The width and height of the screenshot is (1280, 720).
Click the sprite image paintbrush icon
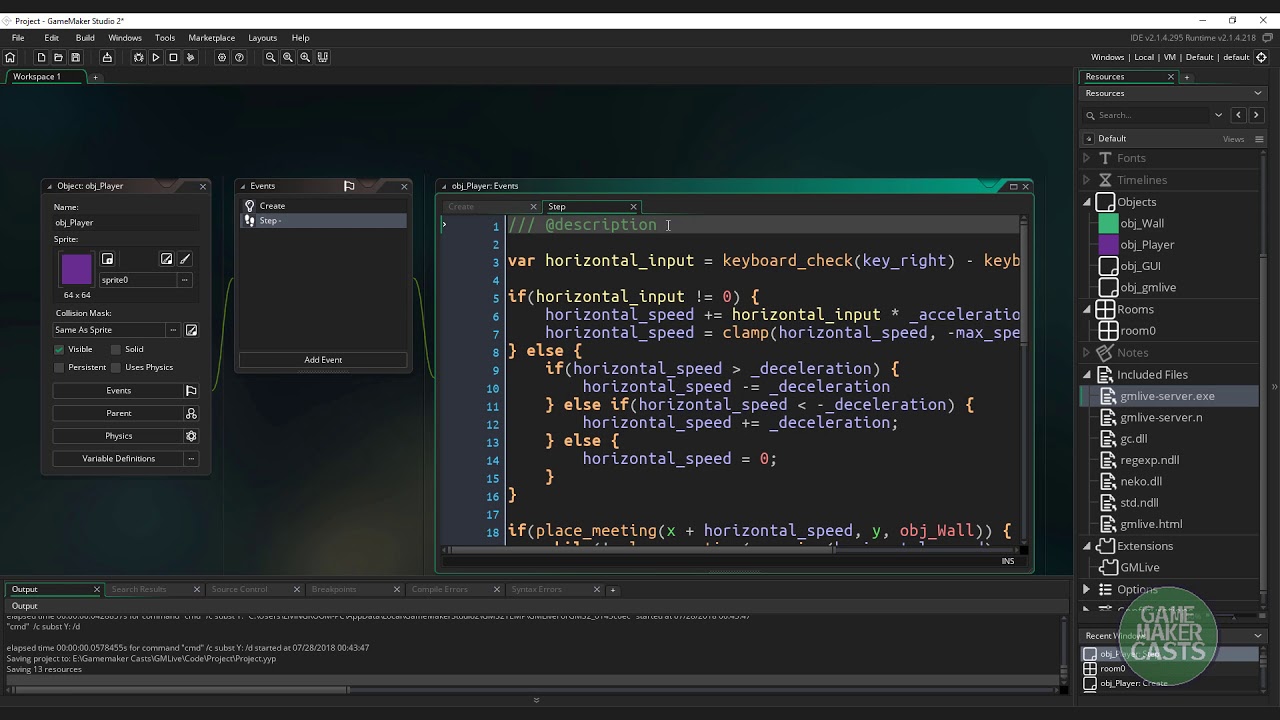(x=184, y=259)
